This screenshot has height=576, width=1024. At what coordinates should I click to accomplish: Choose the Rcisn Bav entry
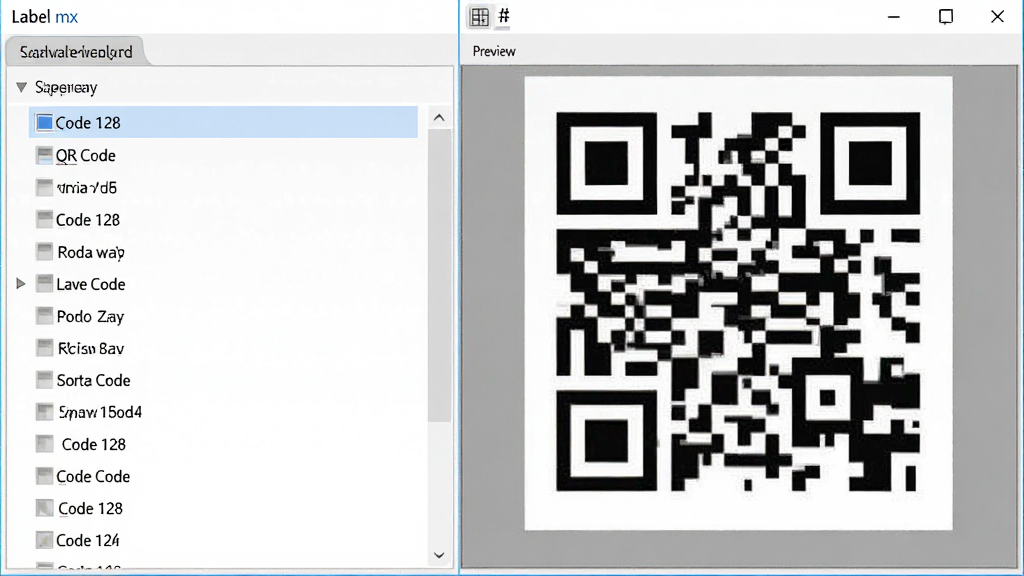[x=91, y=348]
